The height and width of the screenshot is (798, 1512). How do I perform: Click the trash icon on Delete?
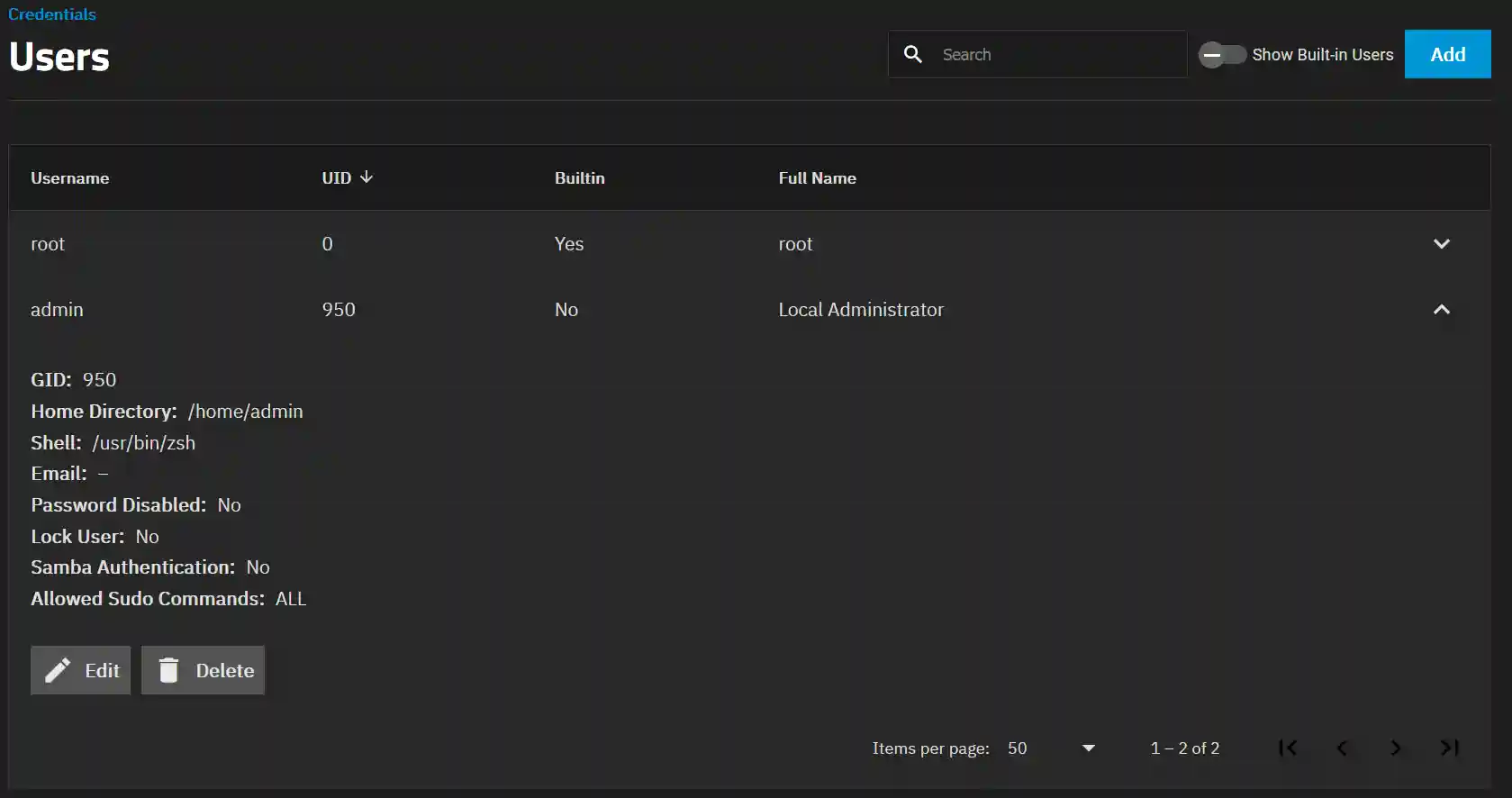(168, 670)
